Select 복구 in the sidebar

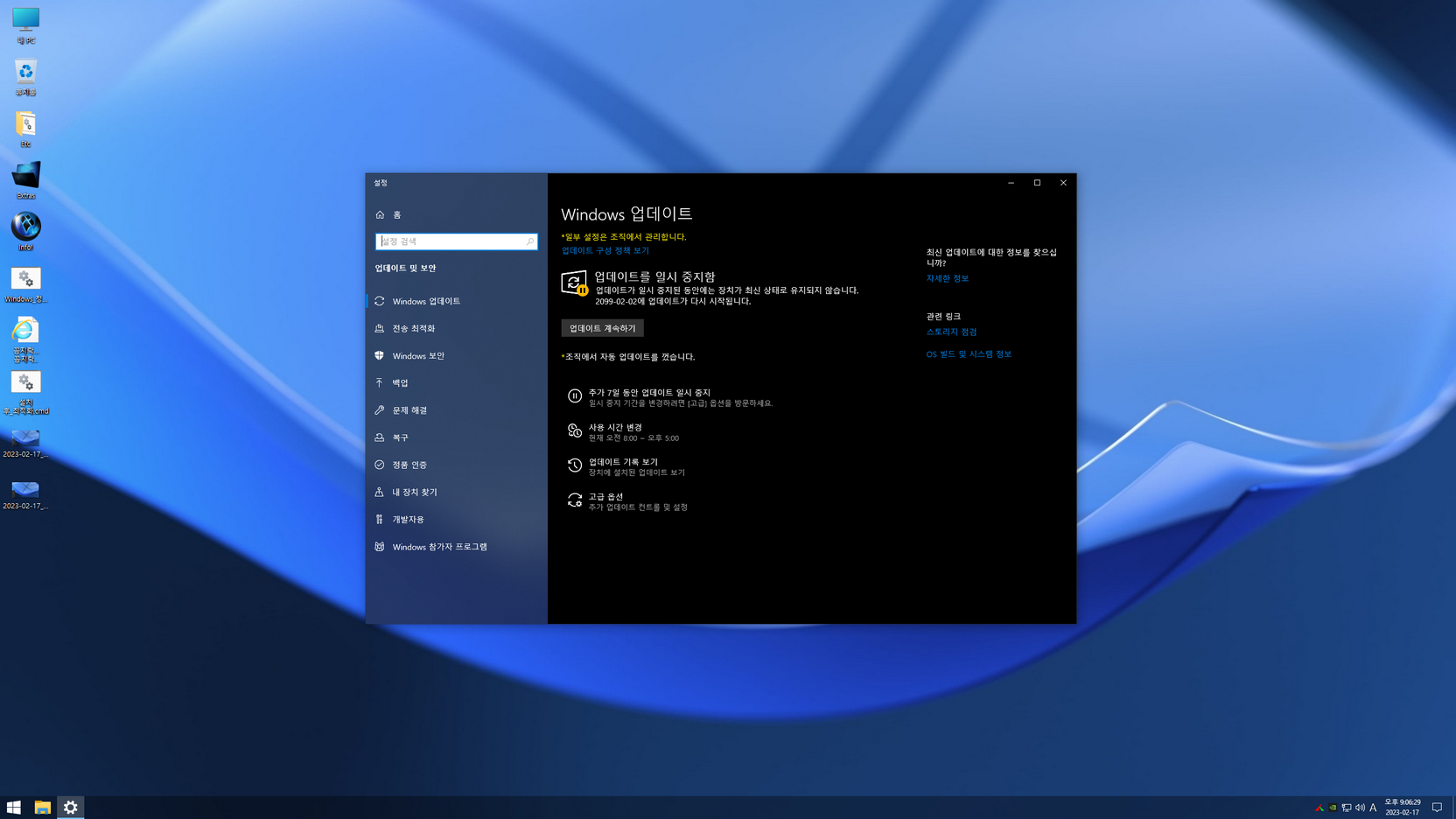coord(456,437)
